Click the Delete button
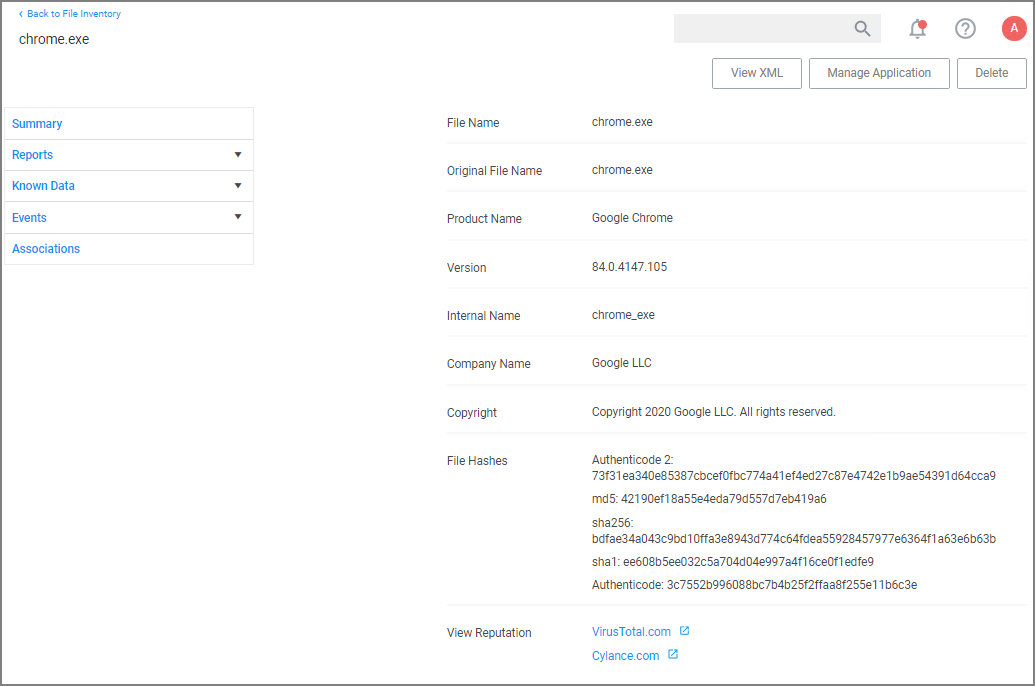The image size is (1035, 686). click(991, 72)
